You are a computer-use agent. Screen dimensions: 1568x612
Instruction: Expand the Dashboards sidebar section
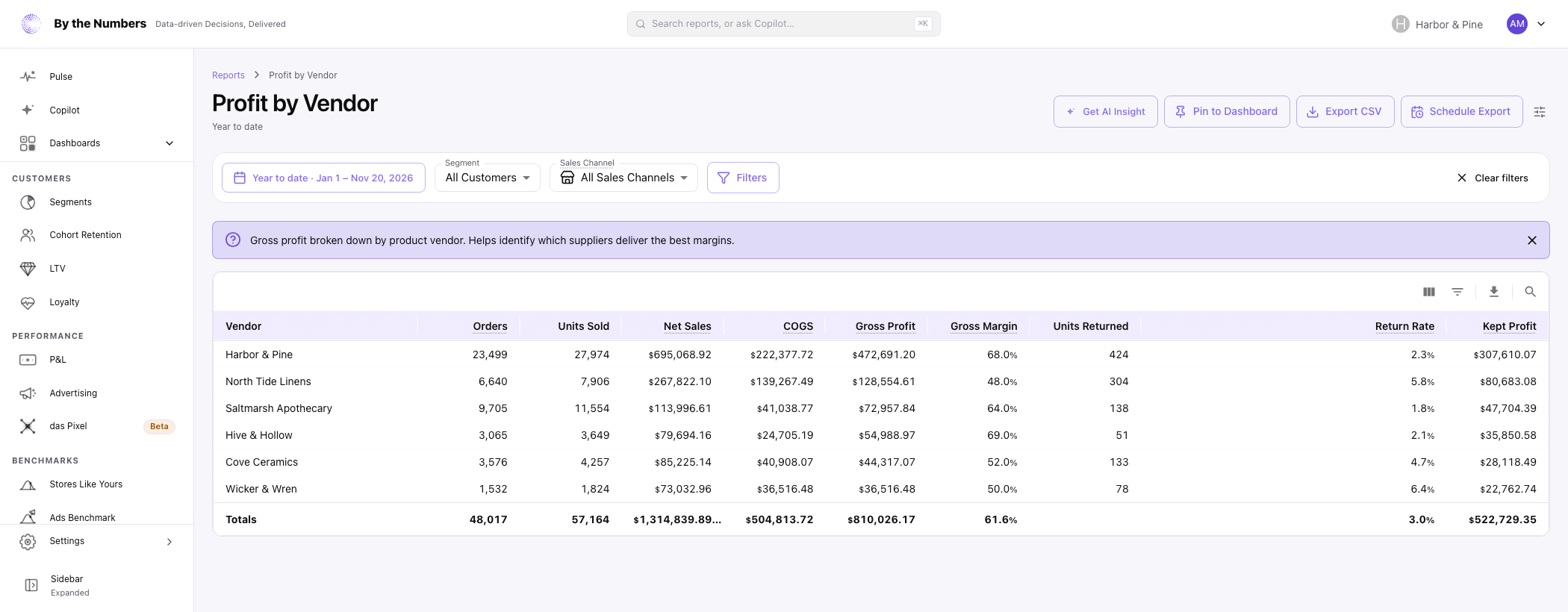point(97,143)
